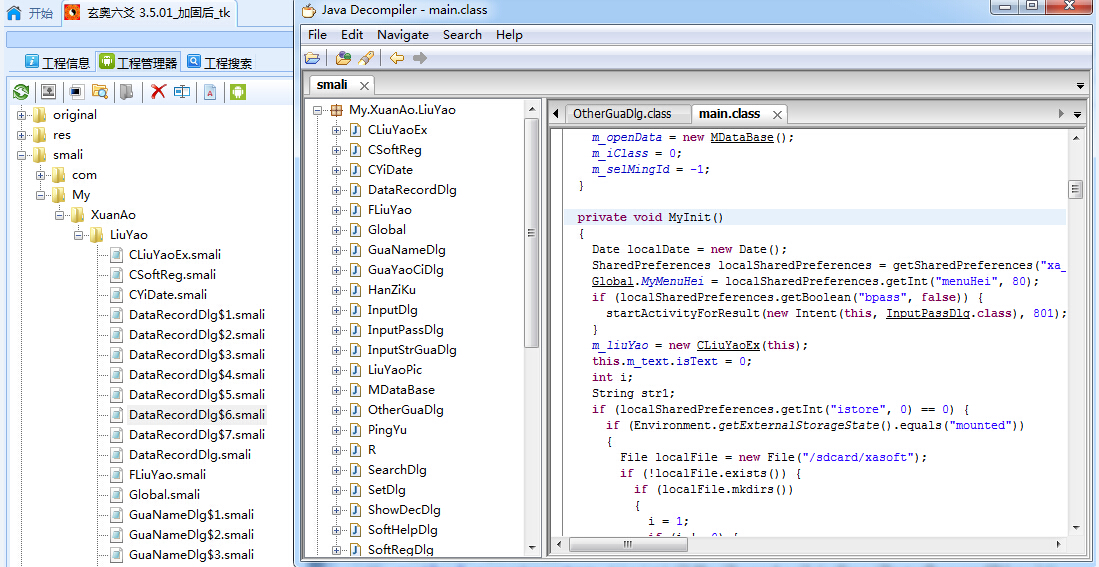This screenshot has width=1099, height=567.
Task: Select CSoftReg.smali file in project tree
Action: [x=172, y=275]
